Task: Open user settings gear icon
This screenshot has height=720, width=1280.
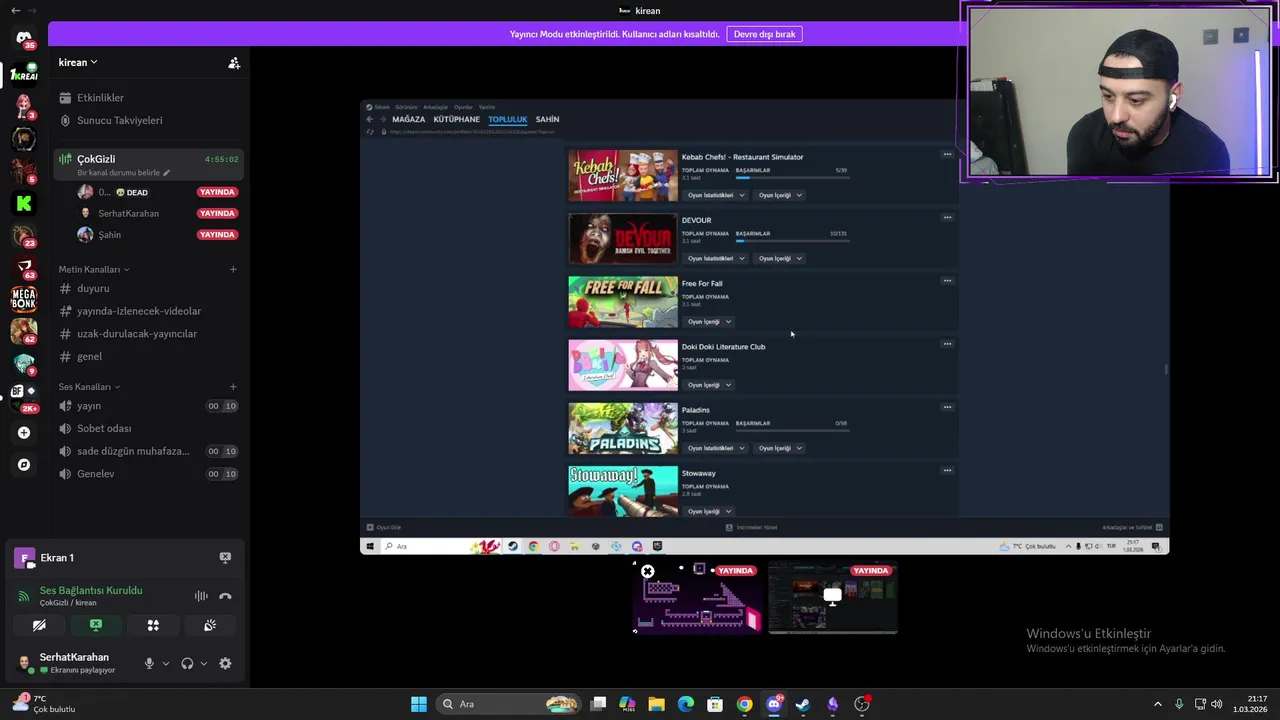Action: tap(225, 664)
